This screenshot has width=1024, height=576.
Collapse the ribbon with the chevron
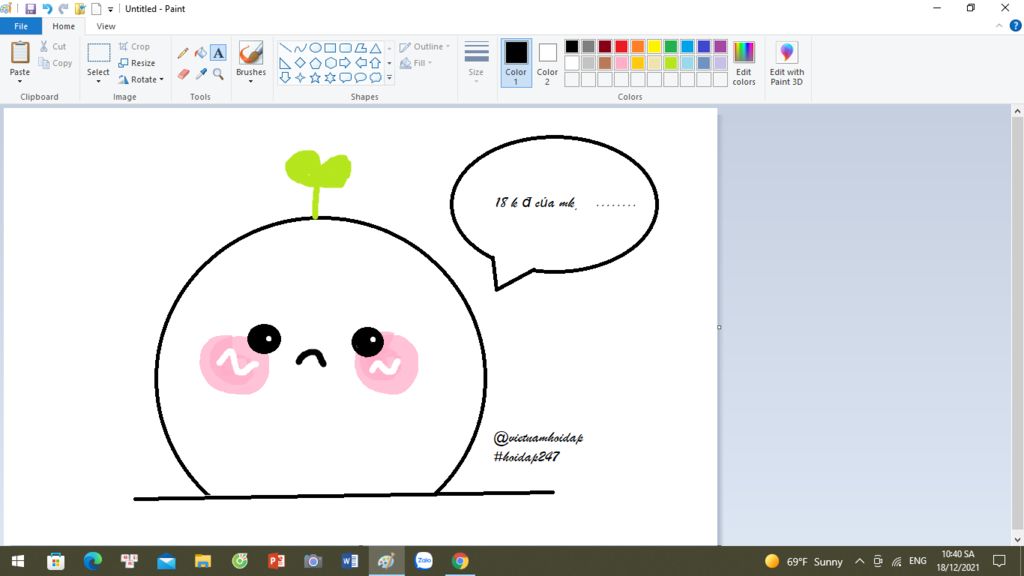pyautogui.click(x=999, y=26)
